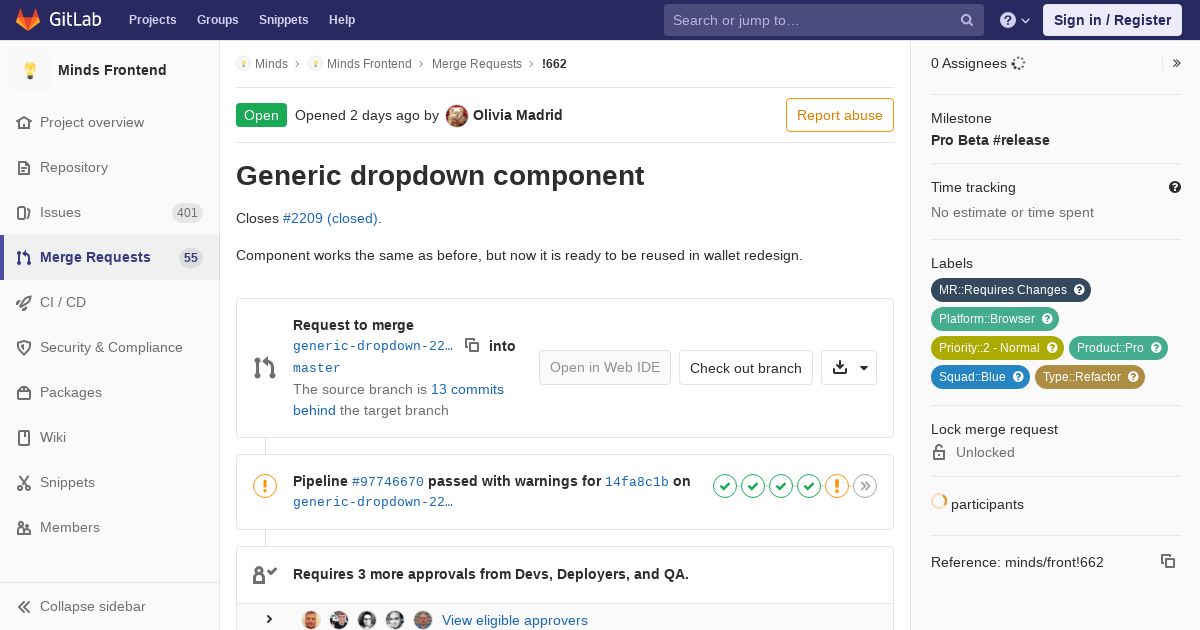The height and width of the screenshot is (630, 1200).
Task: Open the Help question-mark dropdown
Action: coord(1015,20)
